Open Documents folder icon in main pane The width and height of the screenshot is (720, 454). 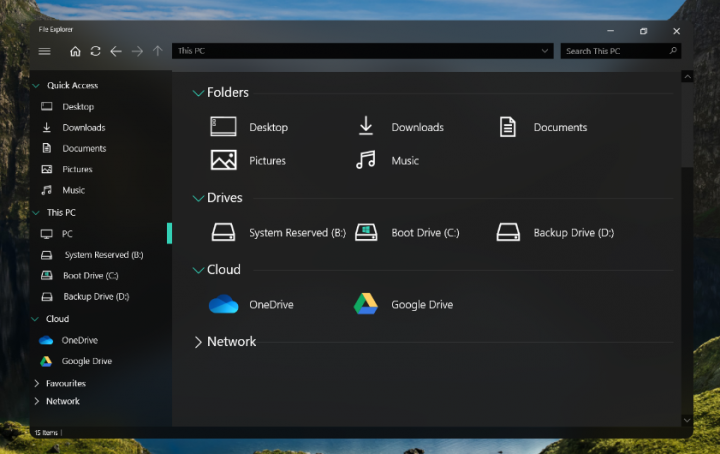tap(508, 127)
